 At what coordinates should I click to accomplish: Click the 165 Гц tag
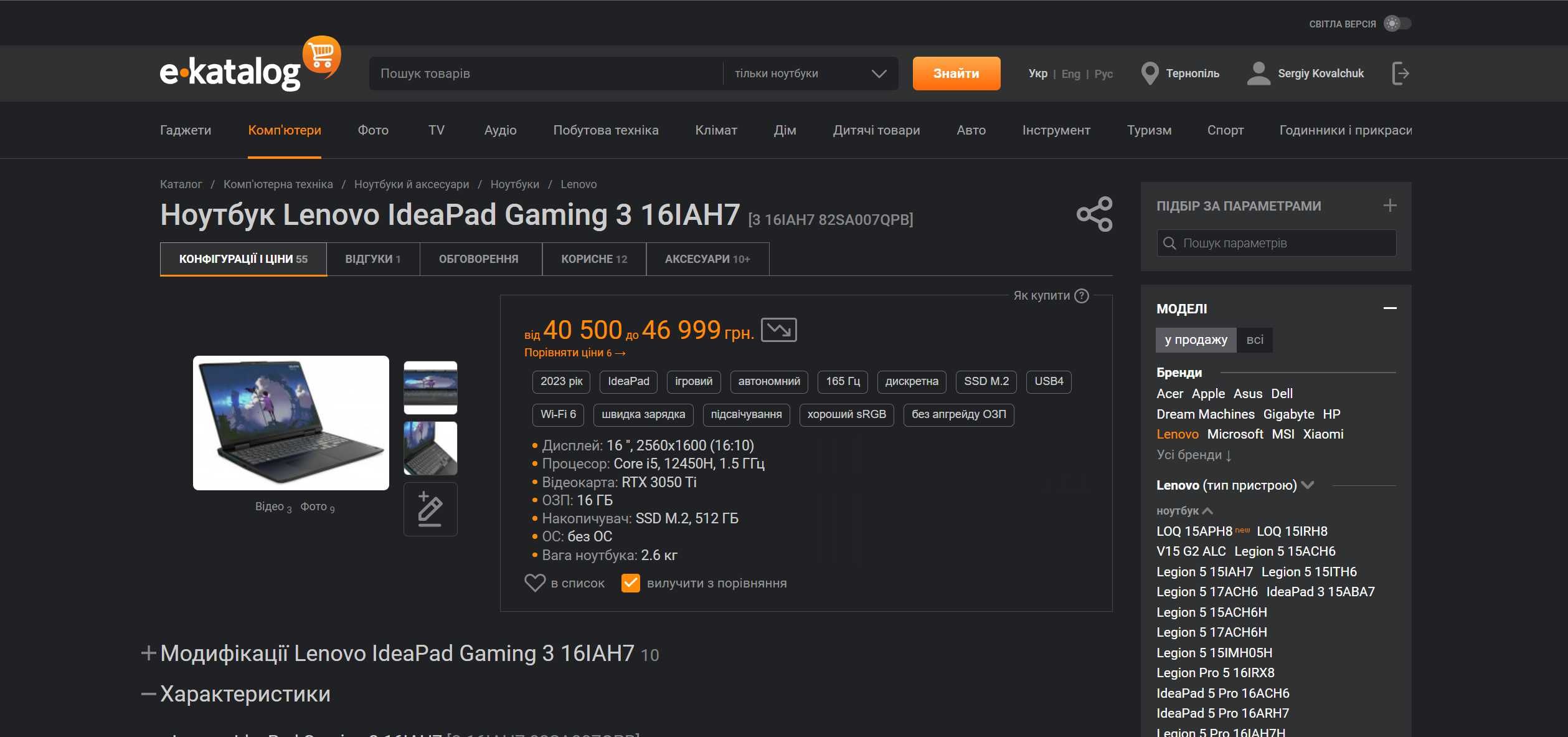coord(843,381)
